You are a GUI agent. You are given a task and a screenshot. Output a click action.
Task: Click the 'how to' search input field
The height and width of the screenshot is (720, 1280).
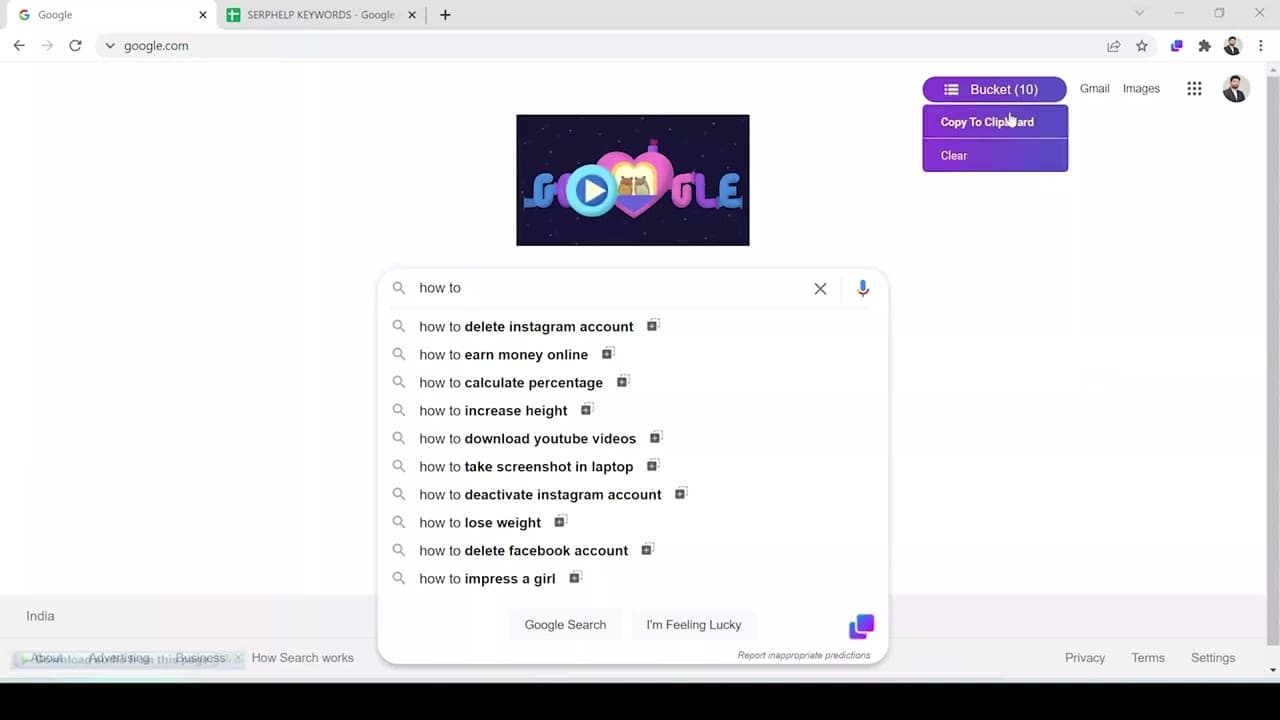[x=610, y=288]
